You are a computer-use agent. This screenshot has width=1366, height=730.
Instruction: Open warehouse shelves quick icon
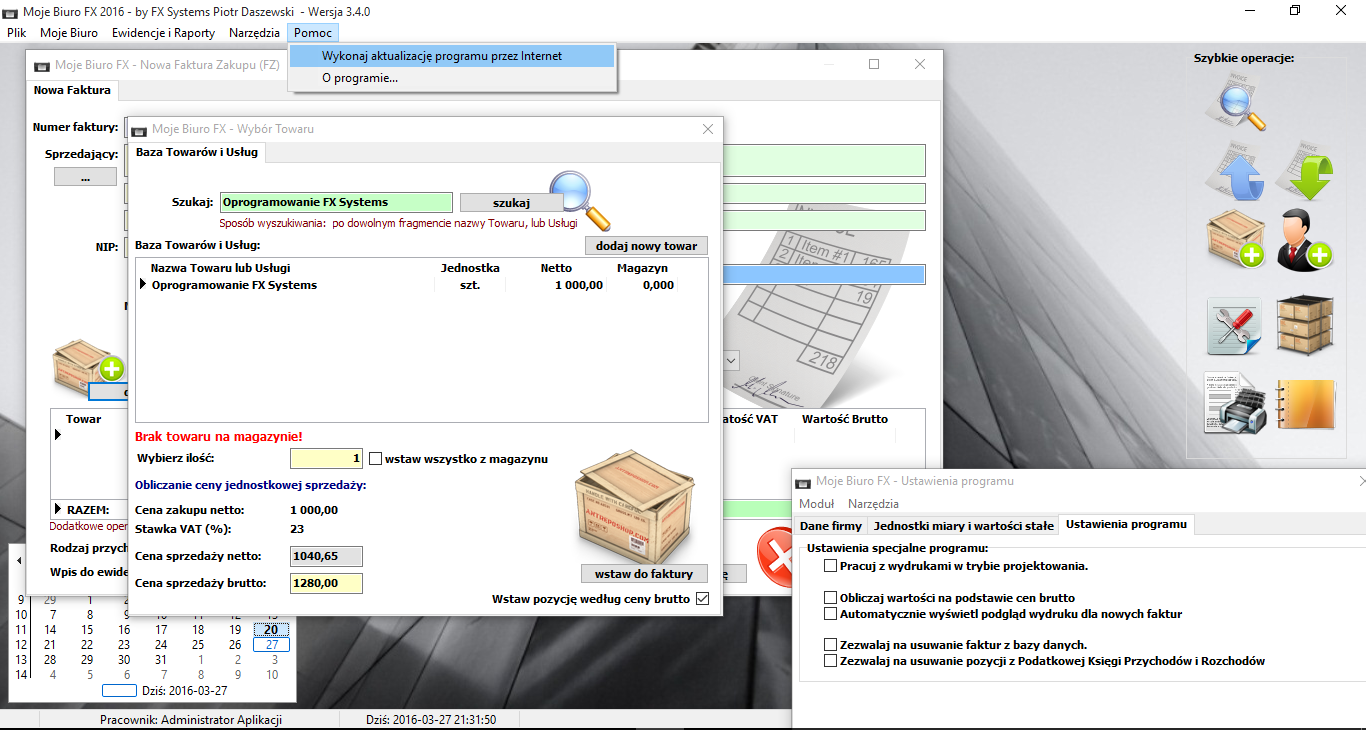tap(1305, 325)
